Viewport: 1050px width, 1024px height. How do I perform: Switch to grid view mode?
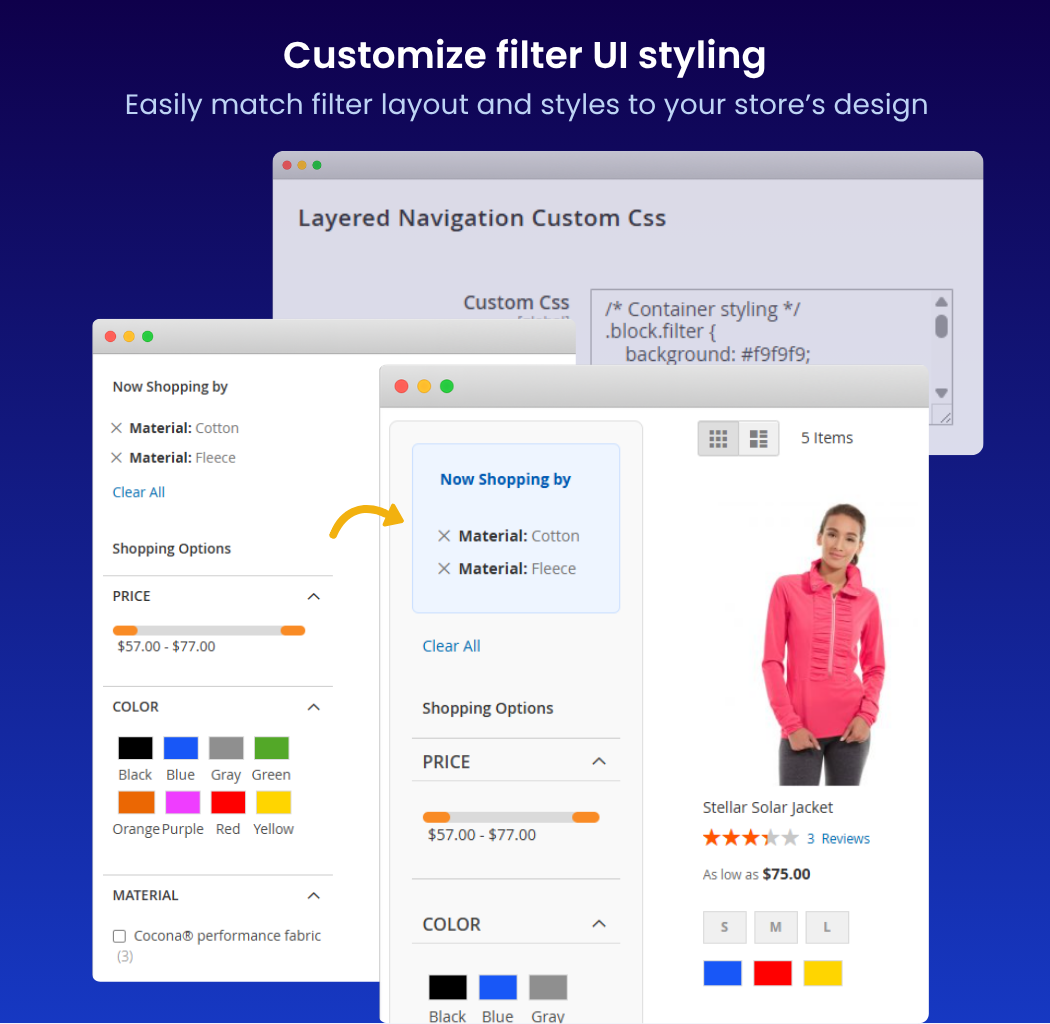click(x=718, y=439)
